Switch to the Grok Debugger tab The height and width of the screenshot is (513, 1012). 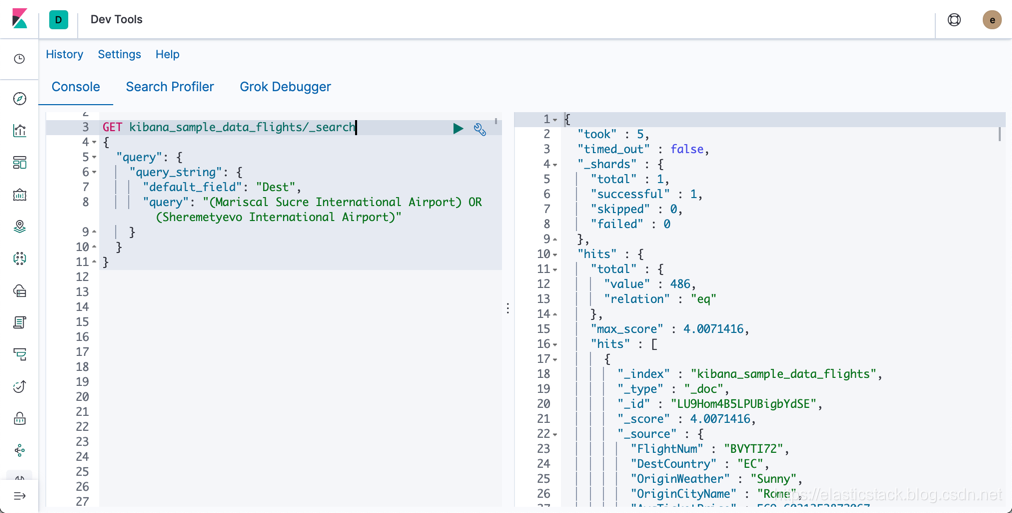tap(285, 87)
